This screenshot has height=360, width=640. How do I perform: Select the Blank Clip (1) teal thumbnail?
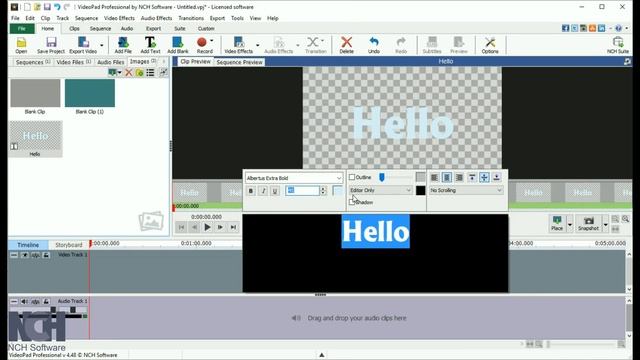(90, 93)
